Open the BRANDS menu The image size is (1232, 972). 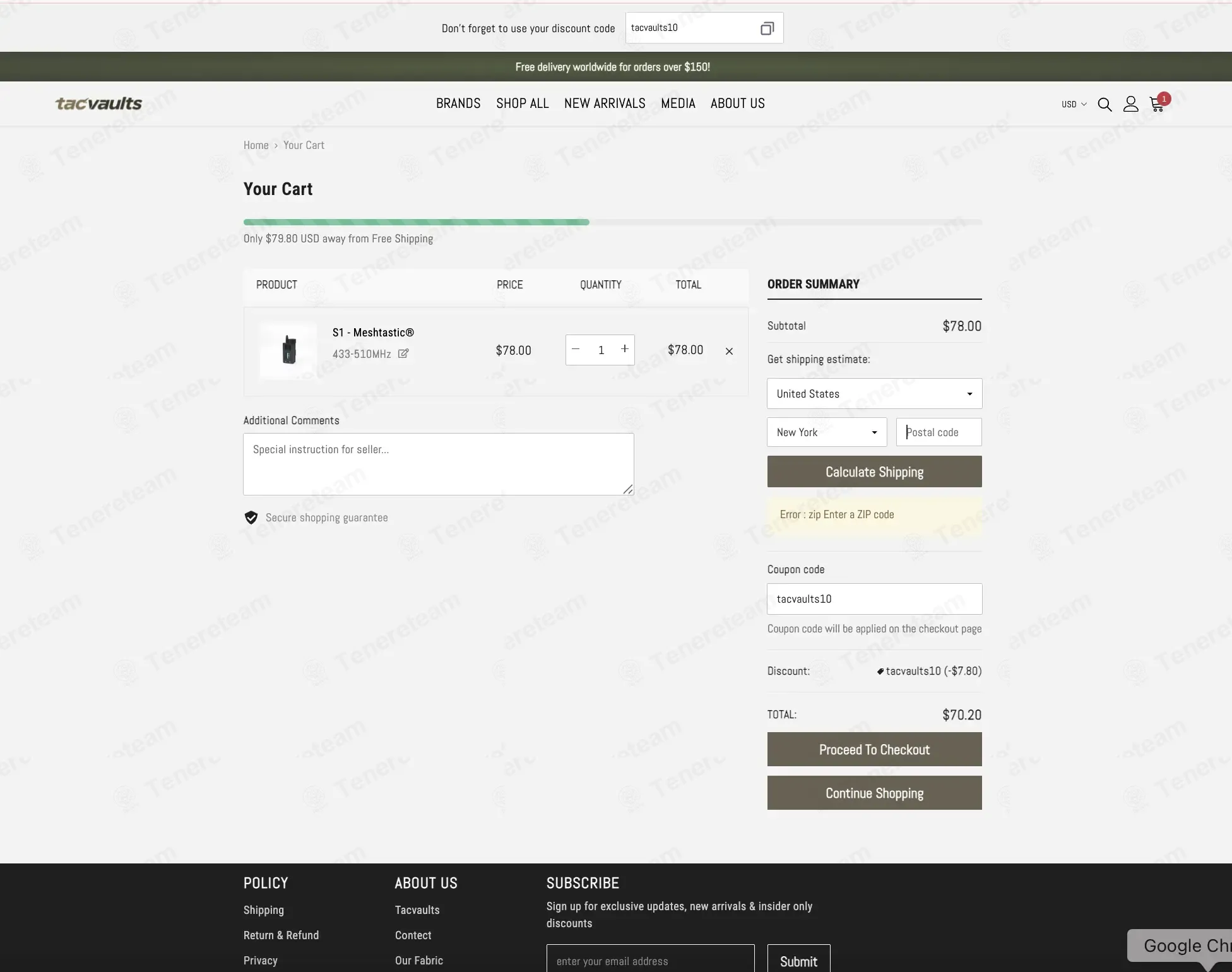(x=458, y=104)
